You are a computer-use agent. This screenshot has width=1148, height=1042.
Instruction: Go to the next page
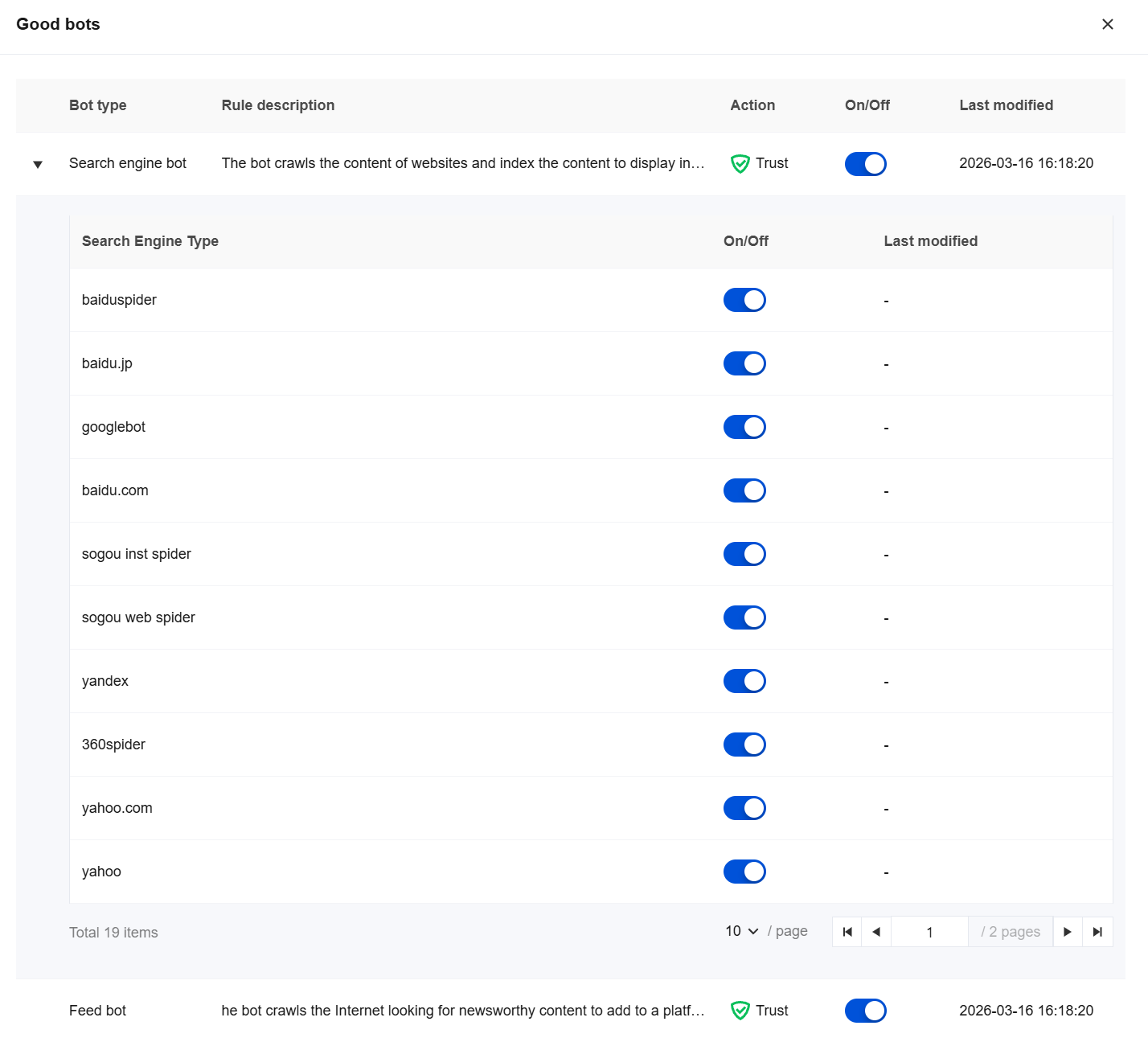(x=1068, y=932)
